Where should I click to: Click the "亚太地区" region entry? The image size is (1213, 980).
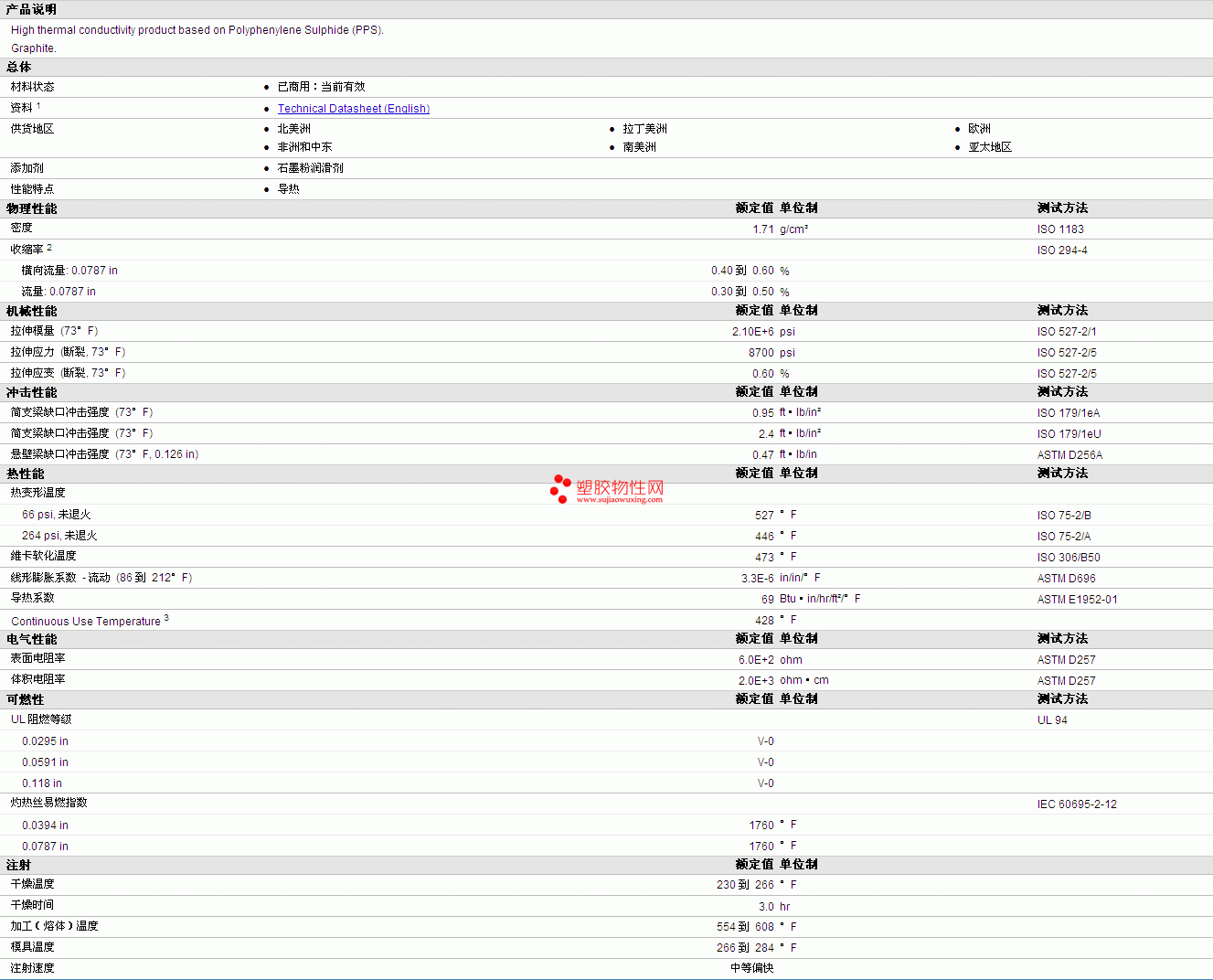991,147
